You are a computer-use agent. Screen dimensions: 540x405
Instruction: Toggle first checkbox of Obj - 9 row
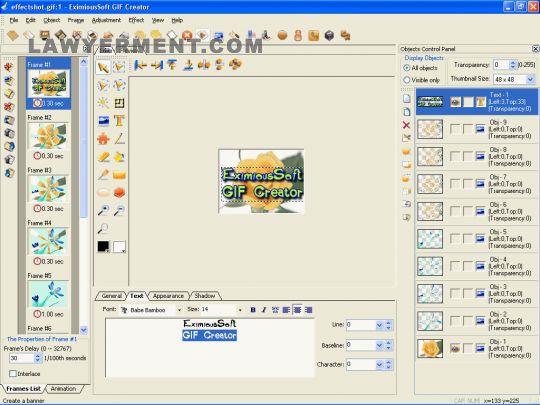coord(455,129)
